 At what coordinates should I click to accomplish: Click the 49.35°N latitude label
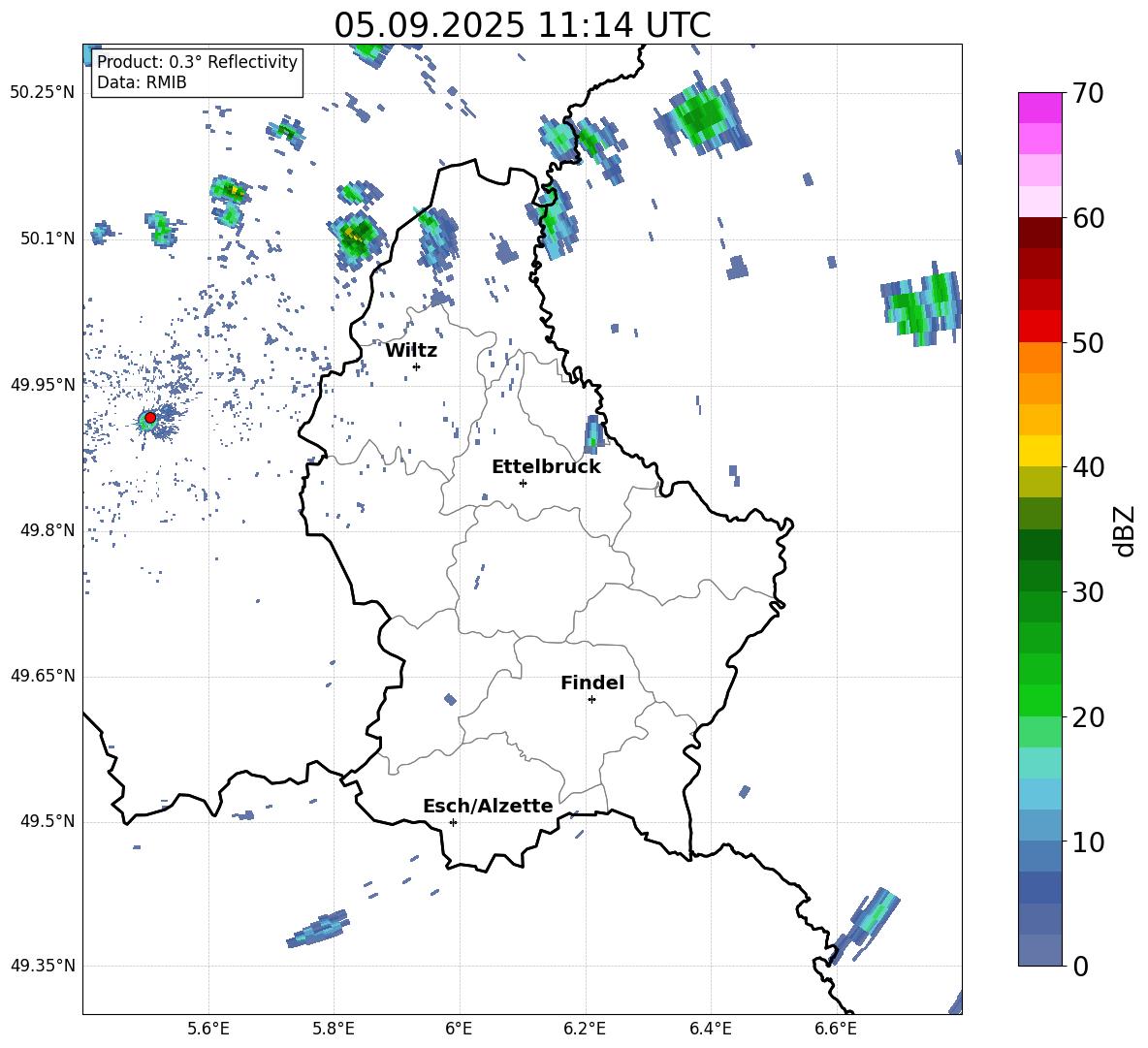pyautogui.click(x=43, y=966)
